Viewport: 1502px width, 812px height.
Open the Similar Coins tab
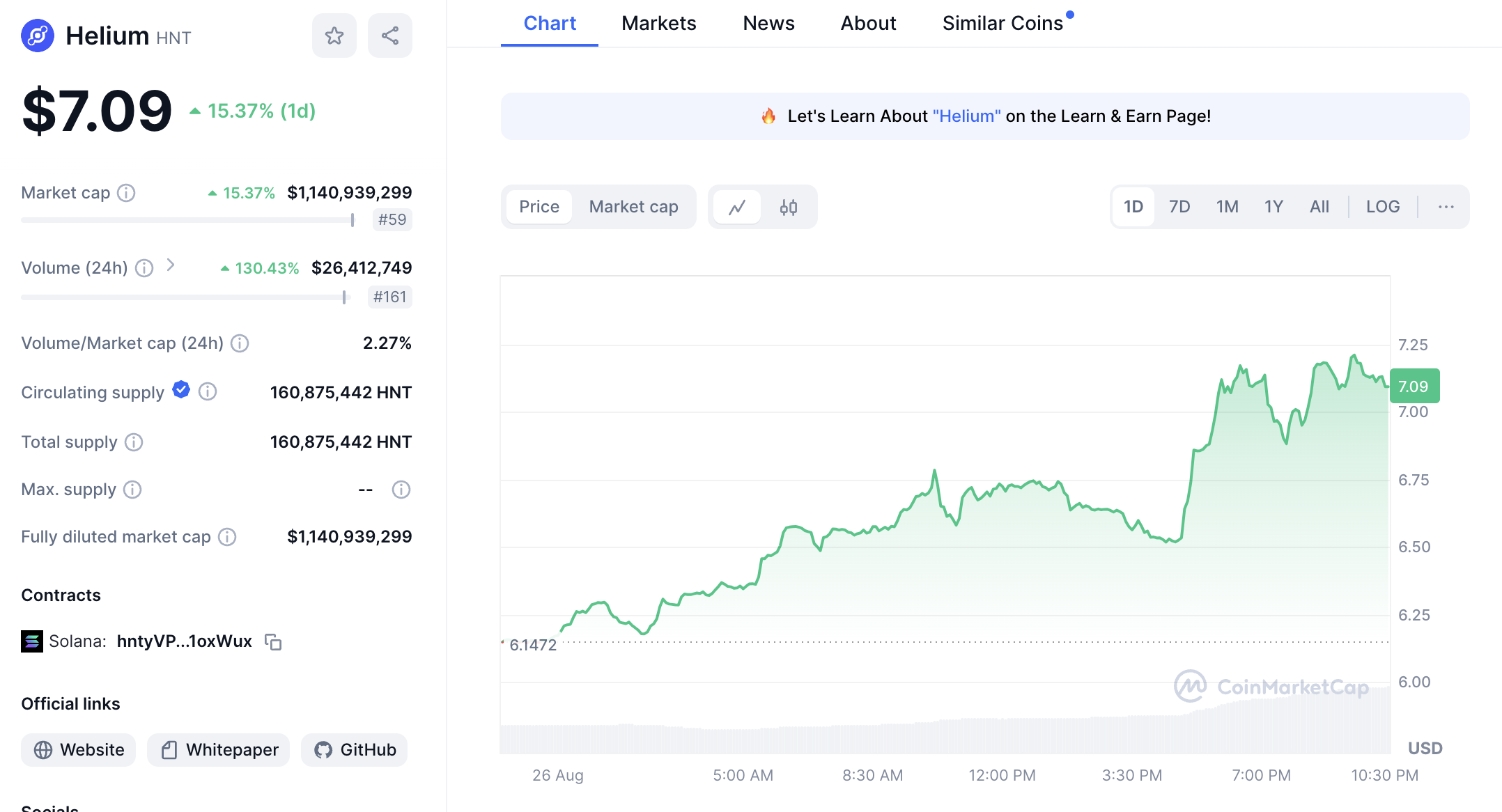[x=1003, y=23]
